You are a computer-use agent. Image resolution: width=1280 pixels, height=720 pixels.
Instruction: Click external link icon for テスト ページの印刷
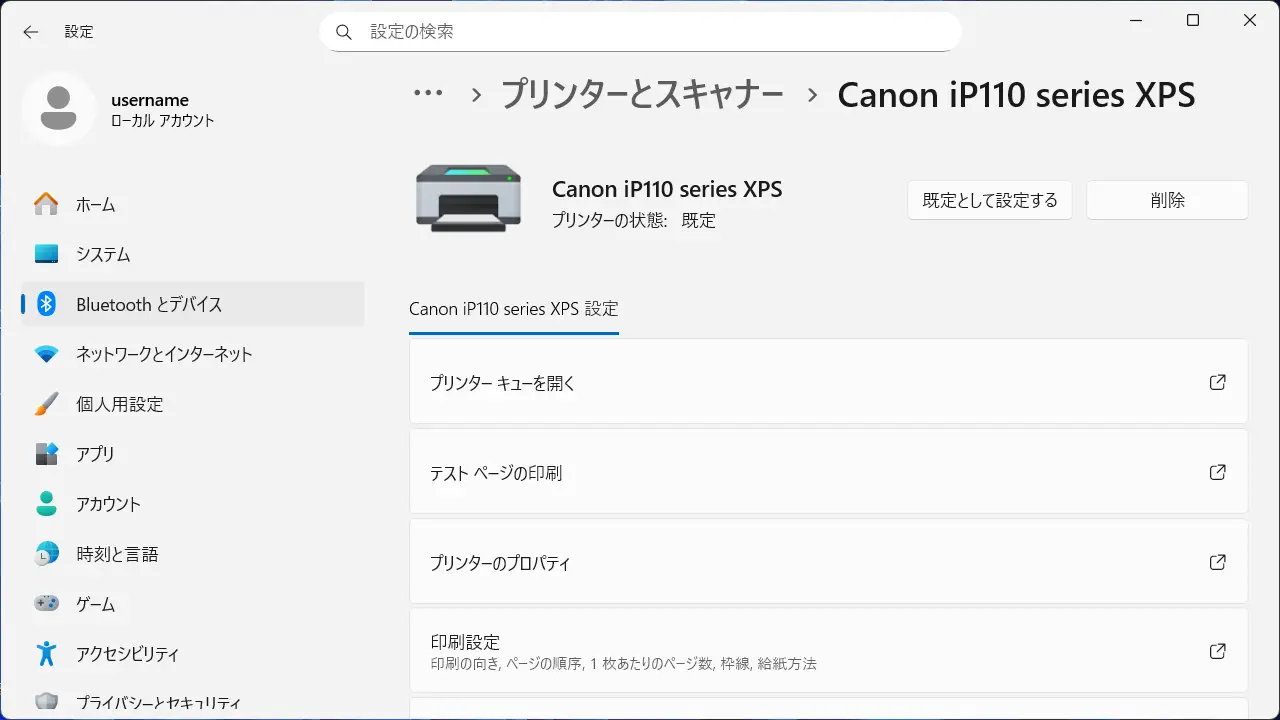pos(1217,472)
